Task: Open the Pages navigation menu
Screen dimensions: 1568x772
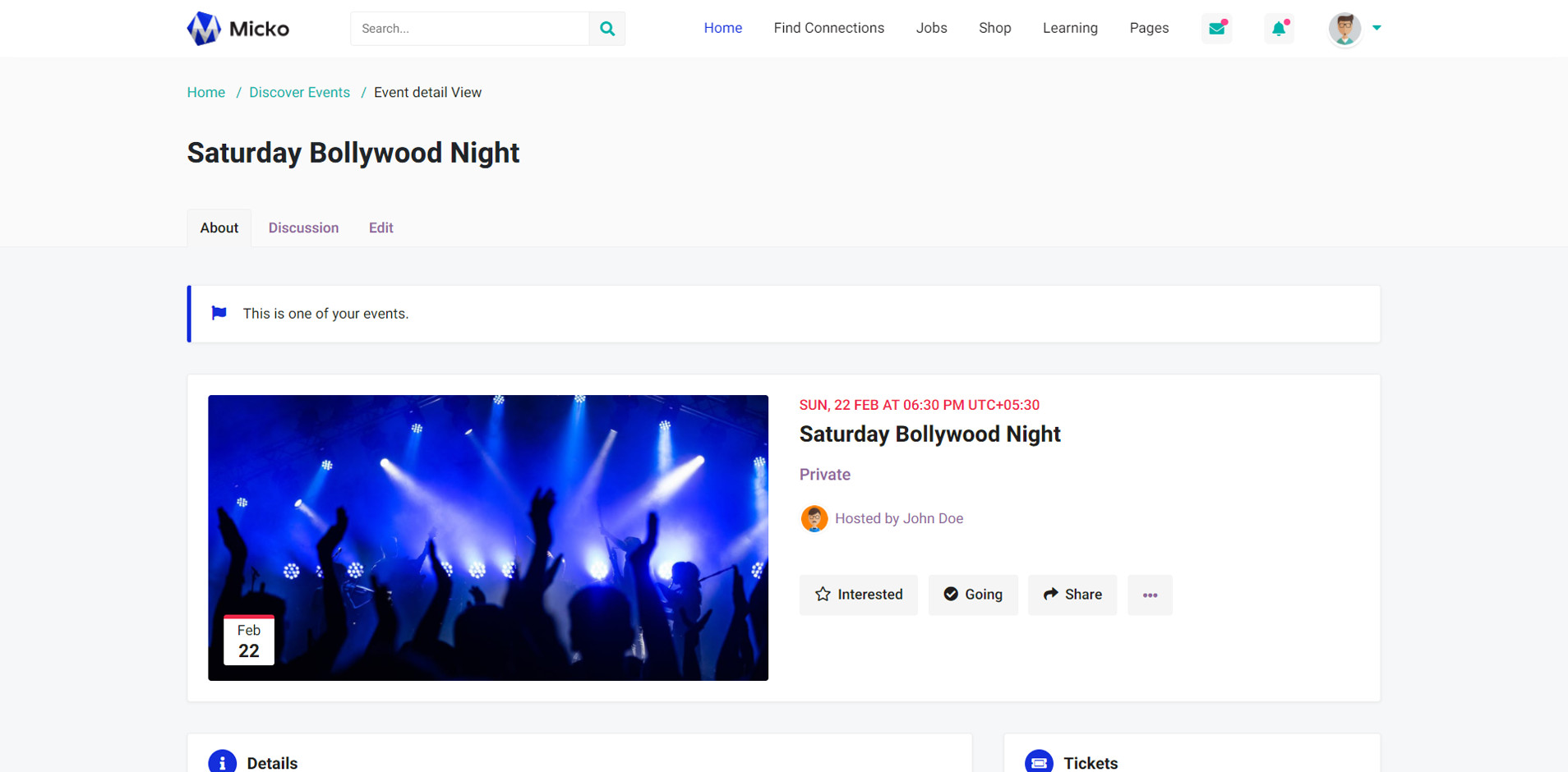Action: (1148, 28)
